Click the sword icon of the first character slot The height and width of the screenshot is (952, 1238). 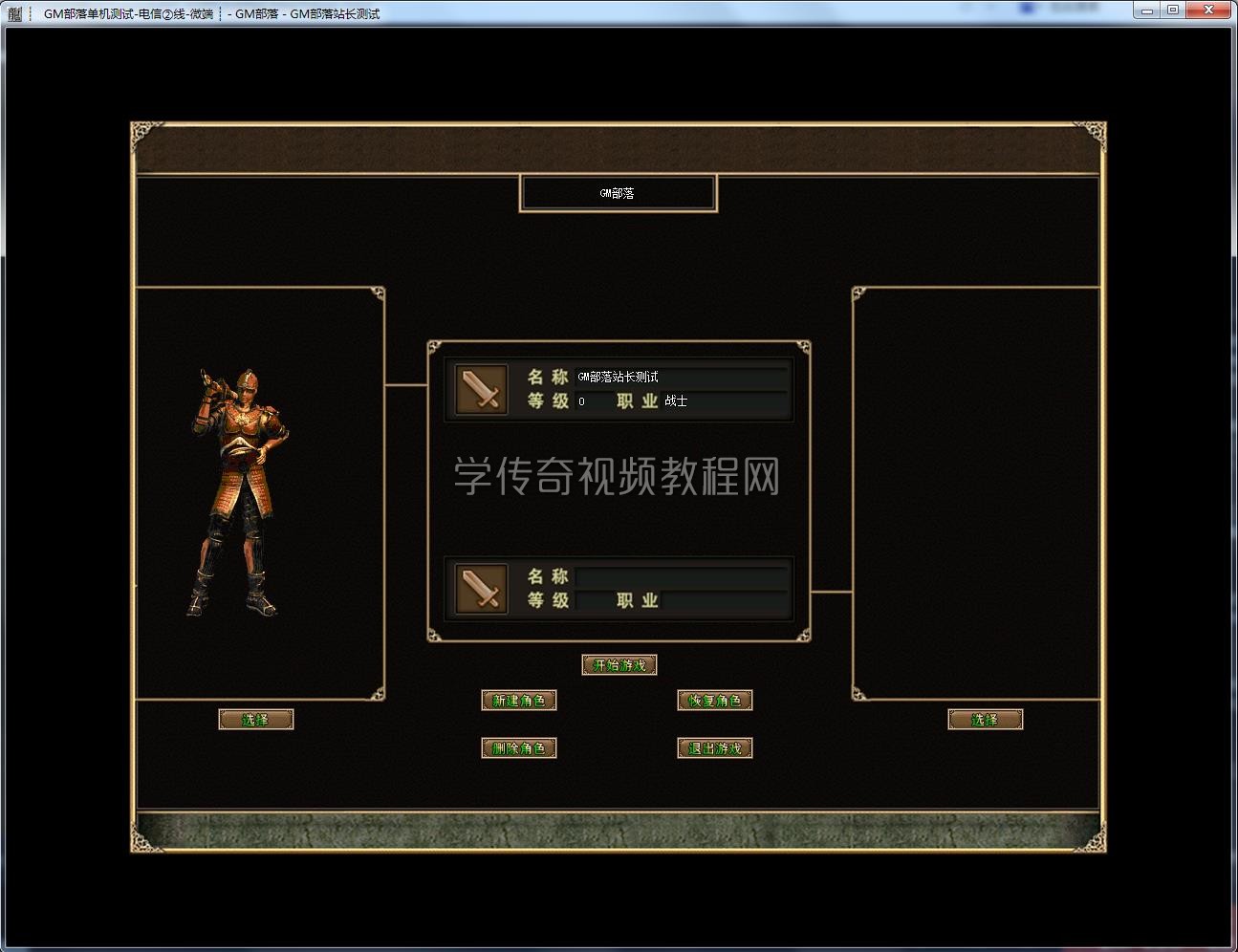click(x=481, y=390)
